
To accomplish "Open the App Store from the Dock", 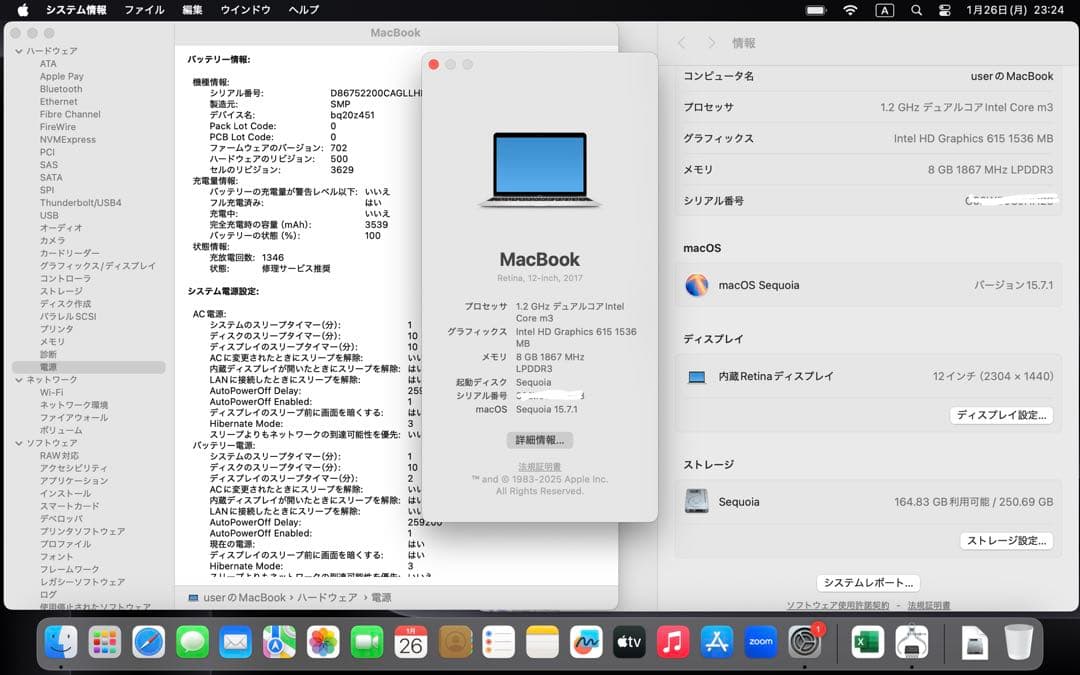I will [716, 643].
